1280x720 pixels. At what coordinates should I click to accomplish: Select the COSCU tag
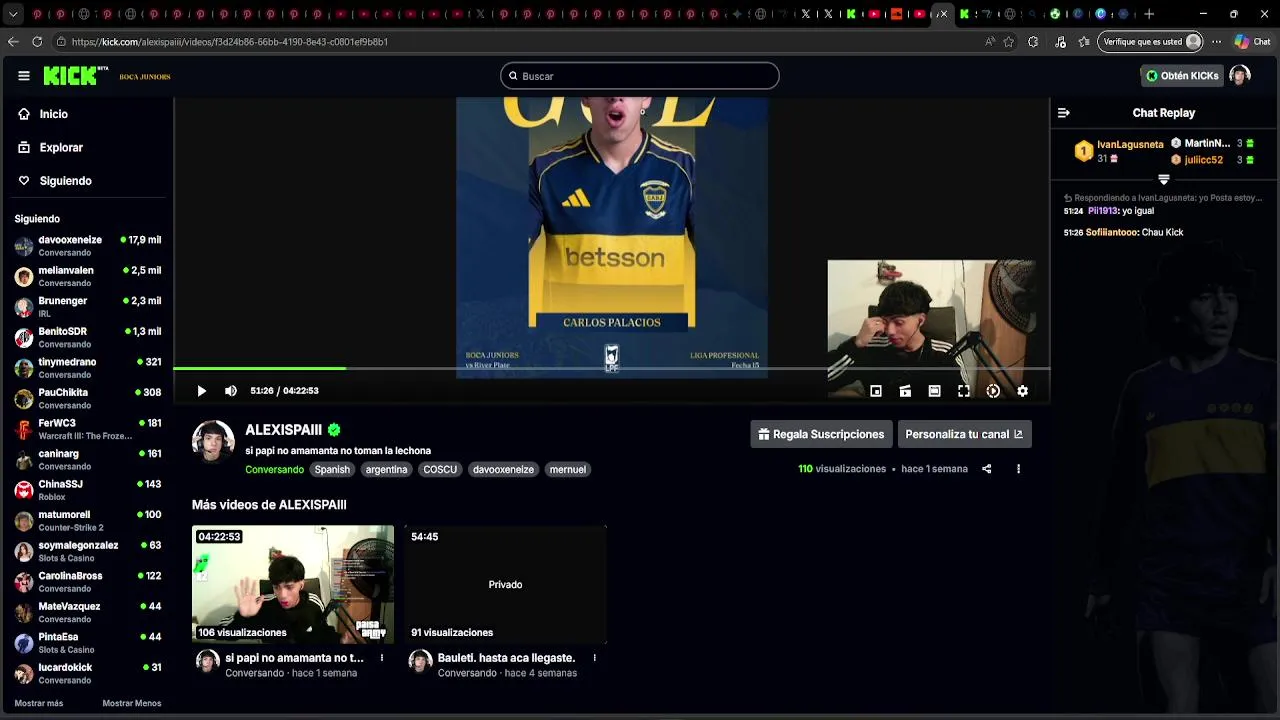tap(440, 469)
